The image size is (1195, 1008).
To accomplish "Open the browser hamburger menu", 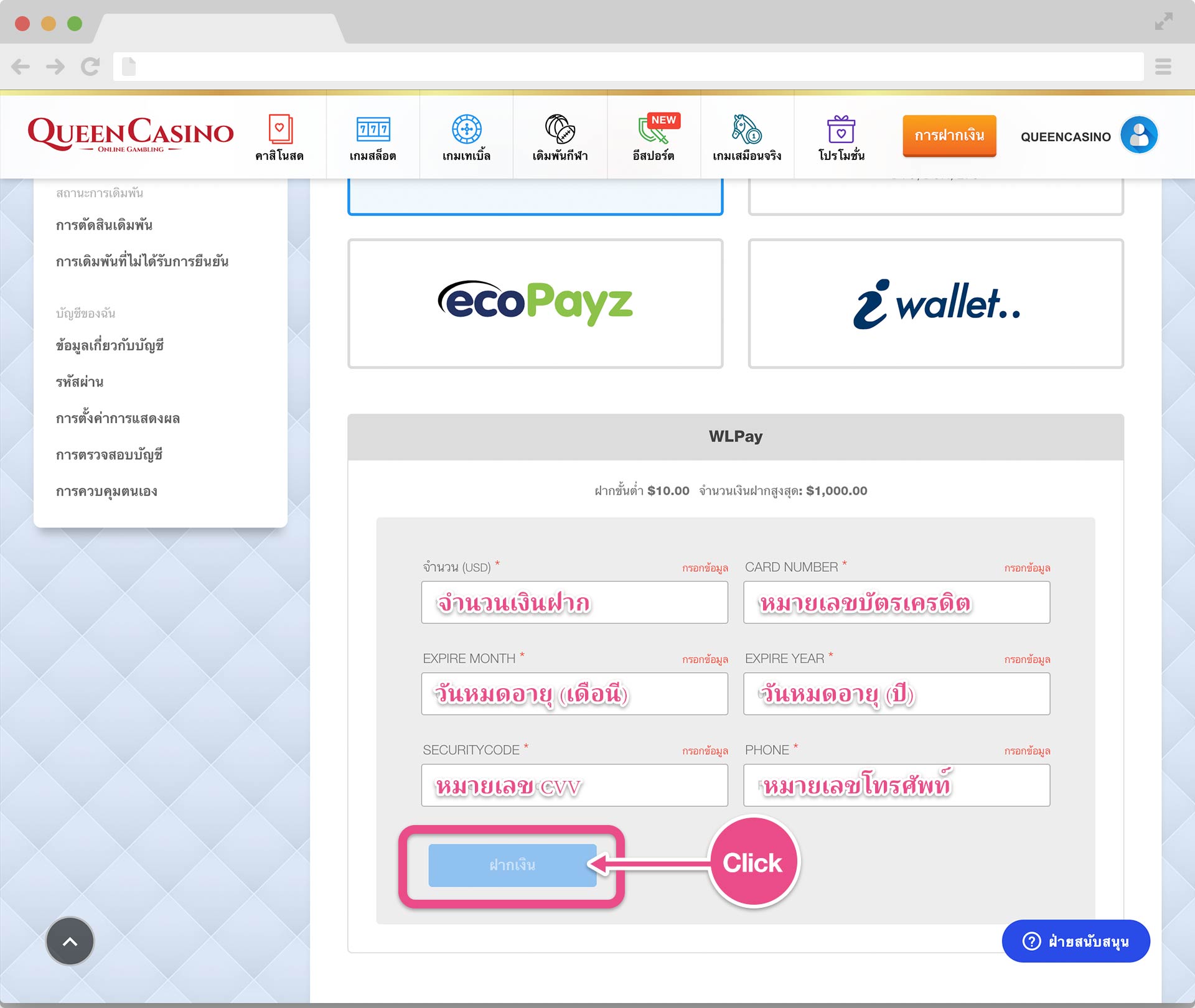I will click(1163, 67).
